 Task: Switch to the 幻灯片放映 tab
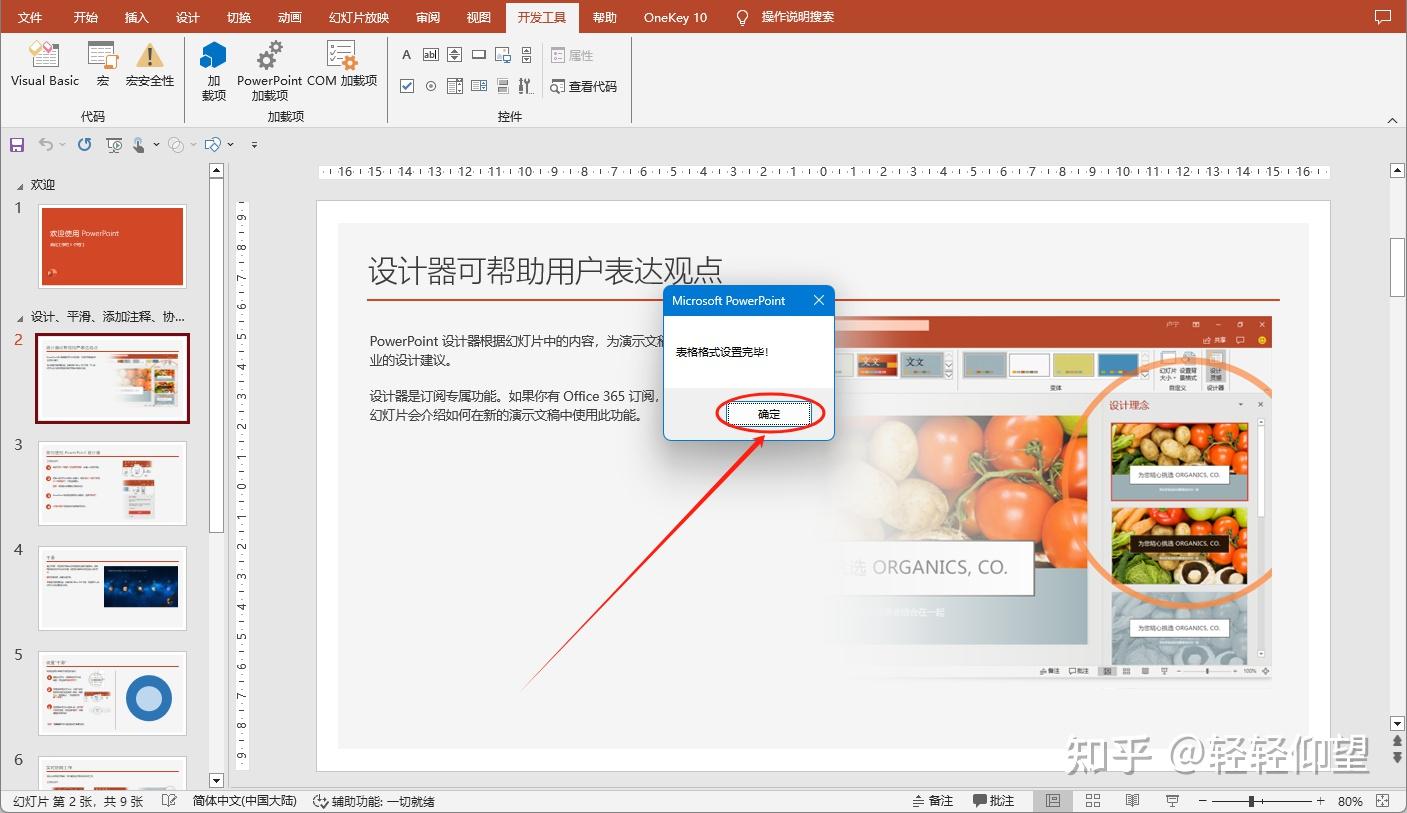click(x=358, y=17)
